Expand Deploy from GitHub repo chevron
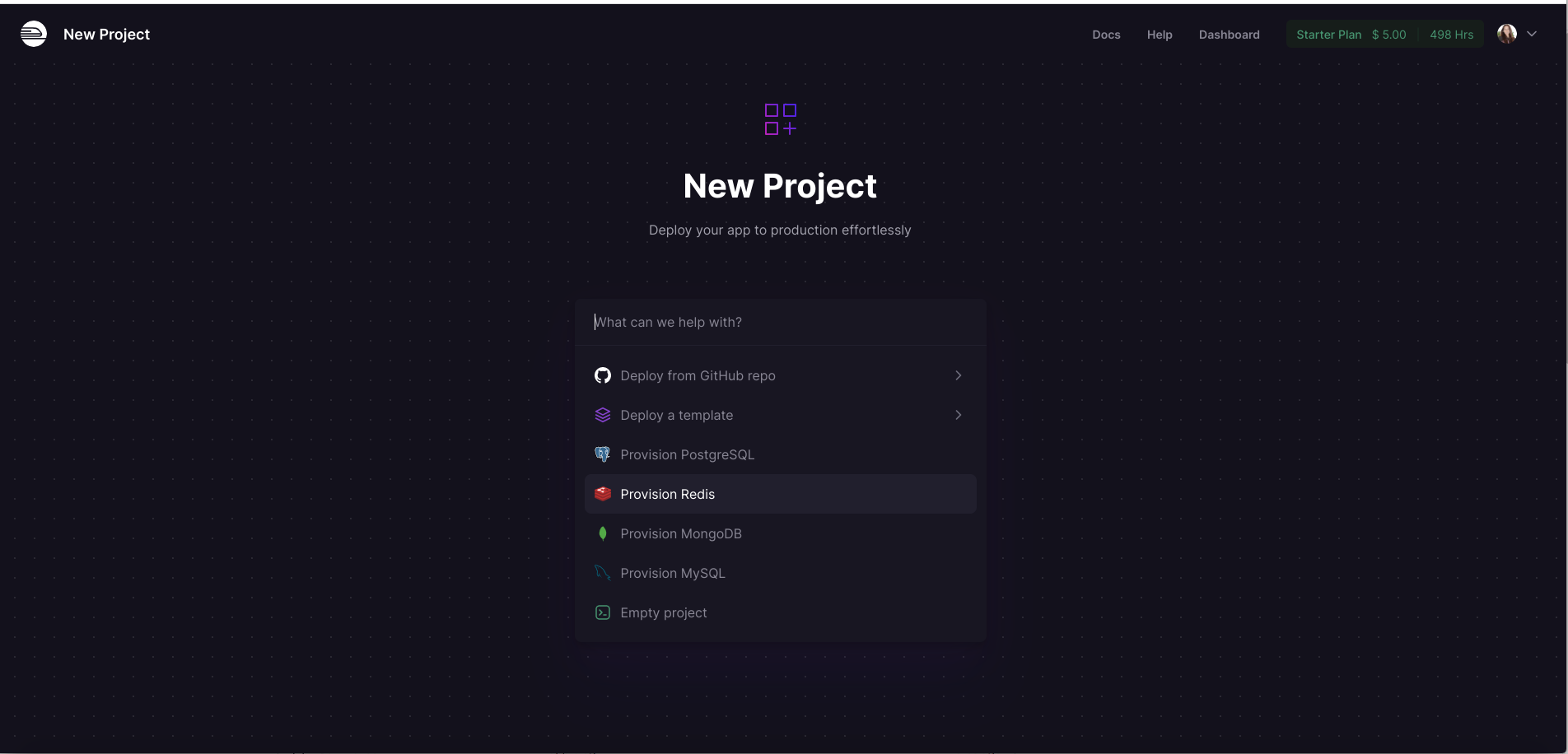 pos(959,375)
